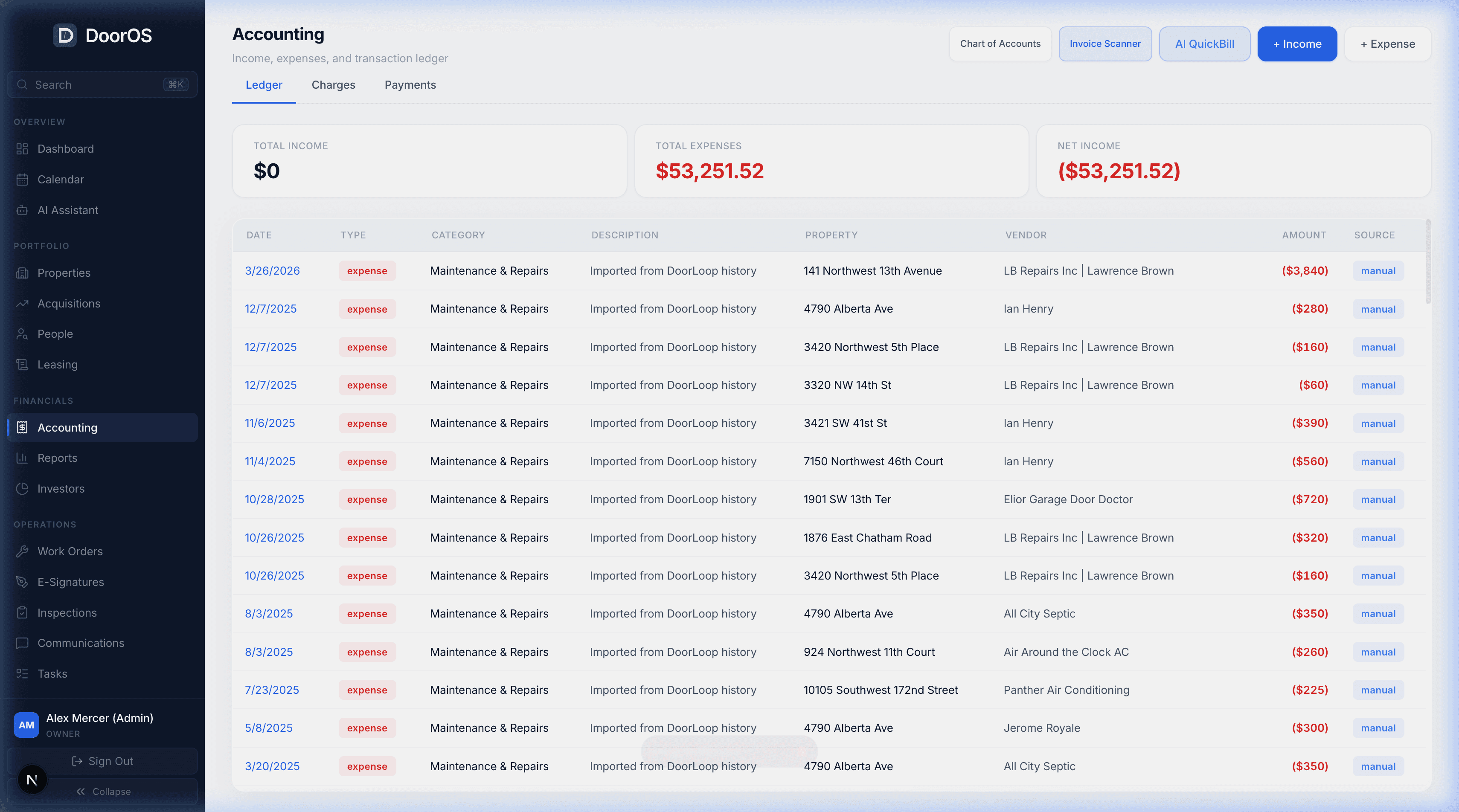Image resolution: width=1459 pixels, height=812 pixels.
Task: Click the ($3,840) amount cell
Action: pyautogui.click(x=1305, y=271)
